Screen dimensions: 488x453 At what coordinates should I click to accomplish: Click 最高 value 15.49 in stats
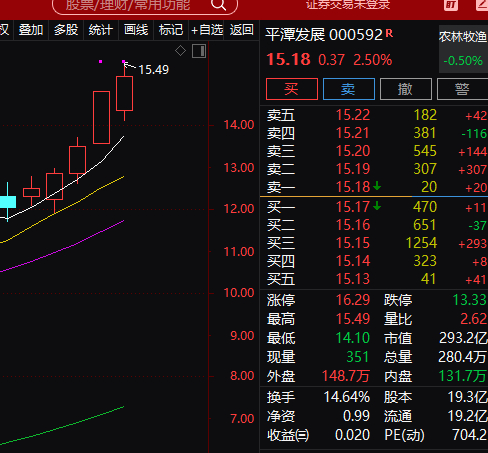coord(353,319)
